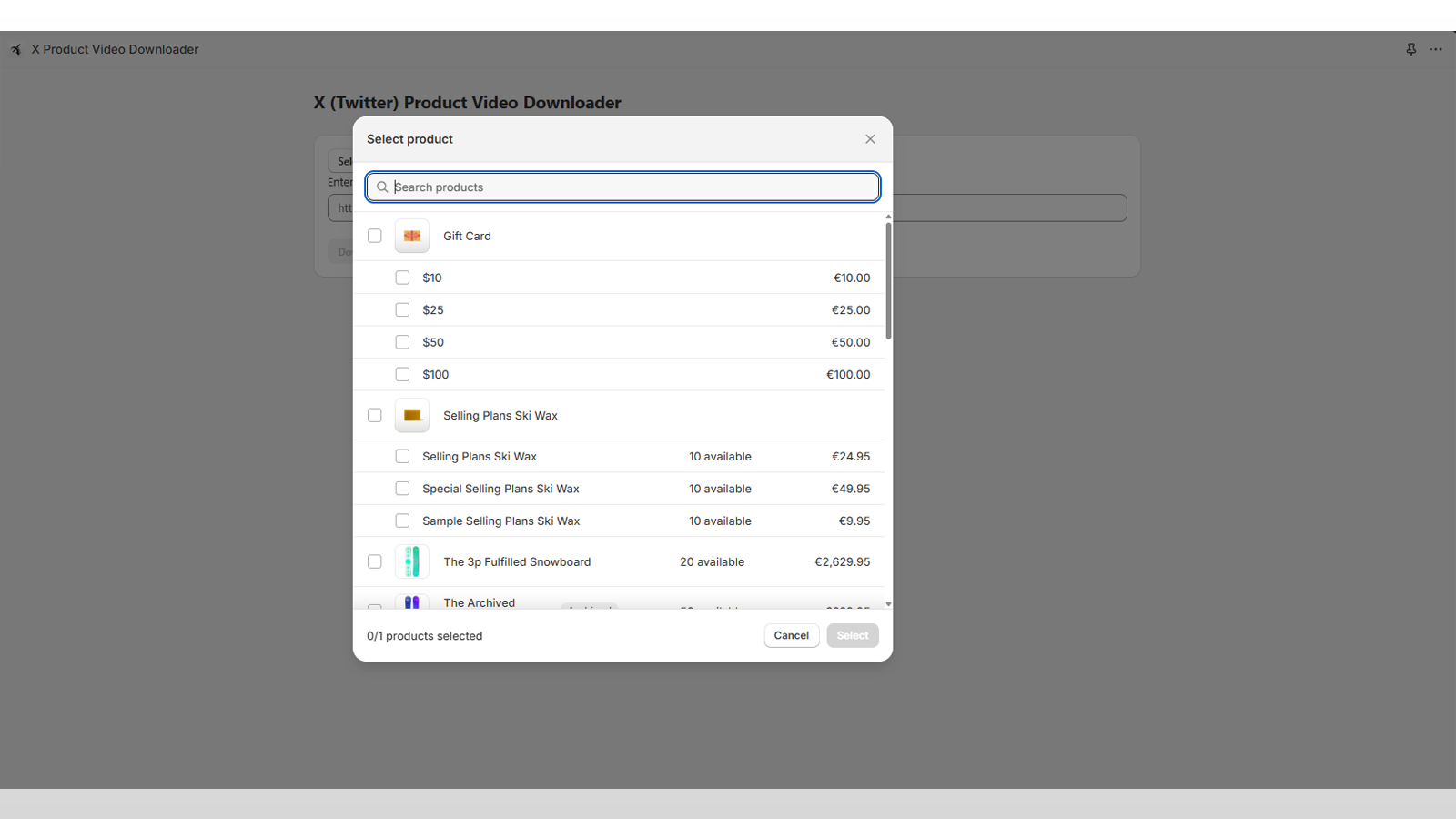Tick Sample Selling Plans Ski Wax checkbox
Viewport: 1456px width, 819px height.
tap(402, 521)
